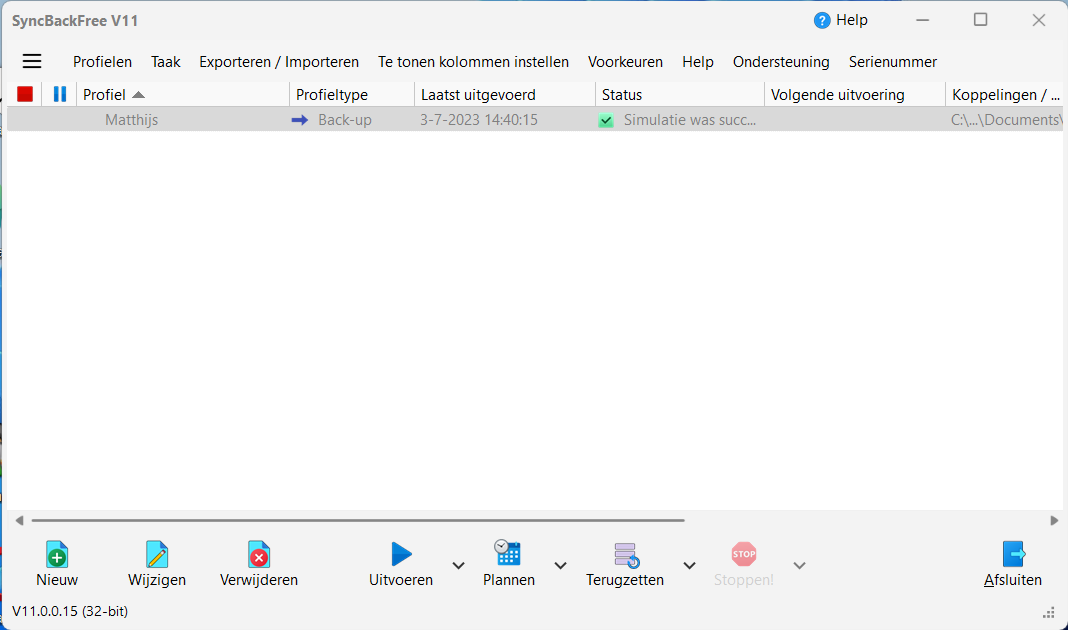Click the Wijzigen edit icon

pyautogui.click(x=157, y=555)
